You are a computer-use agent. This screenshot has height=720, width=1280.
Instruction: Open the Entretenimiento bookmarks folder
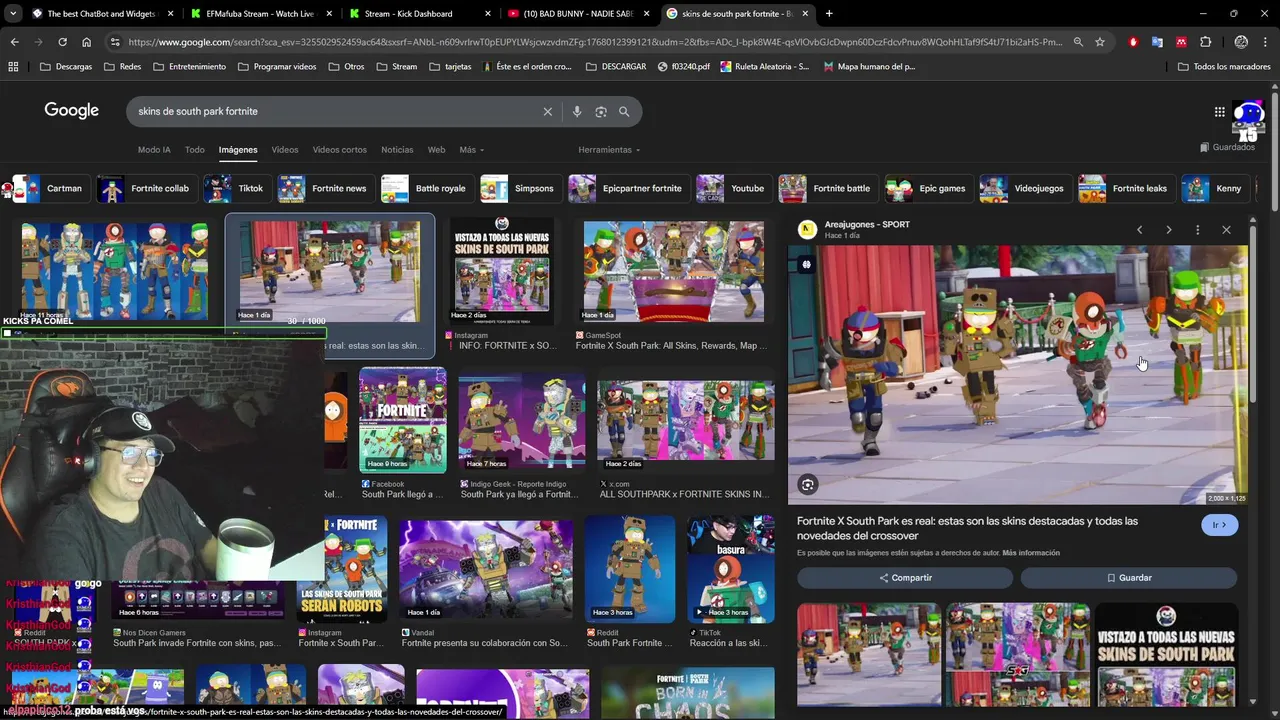point(190,67)
